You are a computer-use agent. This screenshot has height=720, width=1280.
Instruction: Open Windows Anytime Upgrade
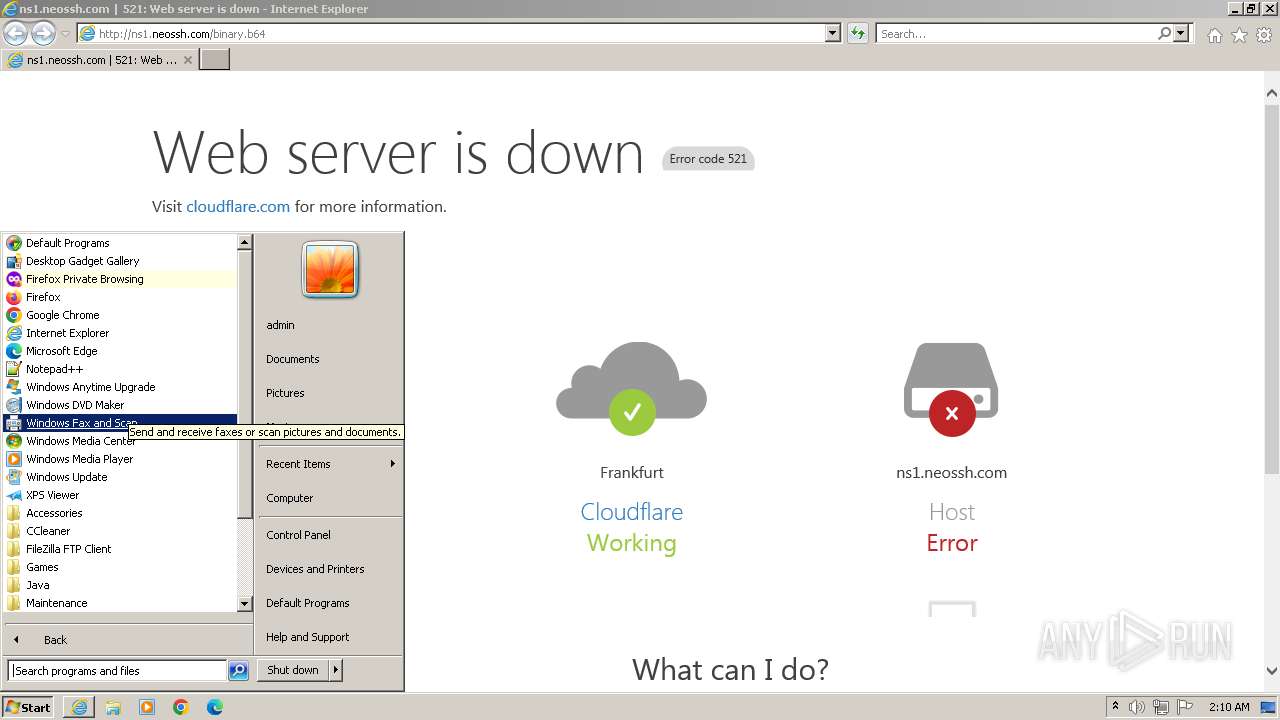point(120,387)
